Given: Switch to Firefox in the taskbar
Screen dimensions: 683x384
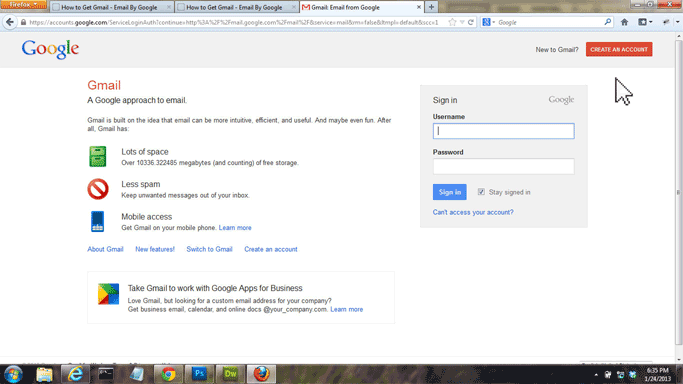Looking at the screenshot, I should click(261, 374).
